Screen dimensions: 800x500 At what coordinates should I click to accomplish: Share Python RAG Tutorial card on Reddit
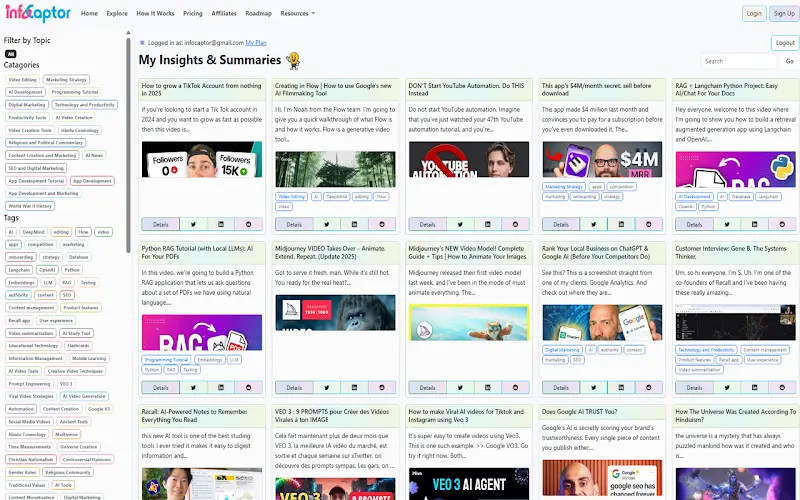tap(248, 387)
